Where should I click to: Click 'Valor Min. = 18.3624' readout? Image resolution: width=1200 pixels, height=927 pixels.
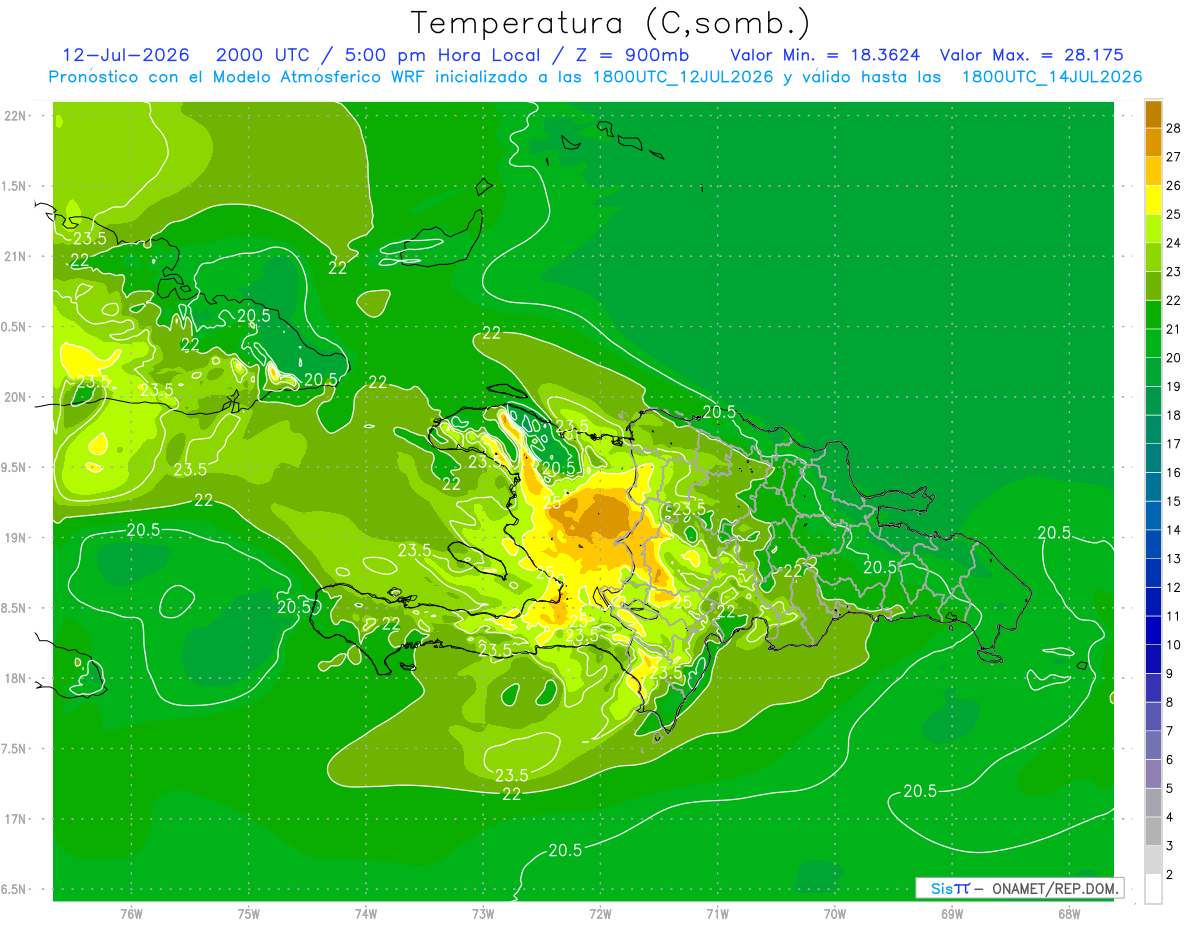[x=825, y=55]
